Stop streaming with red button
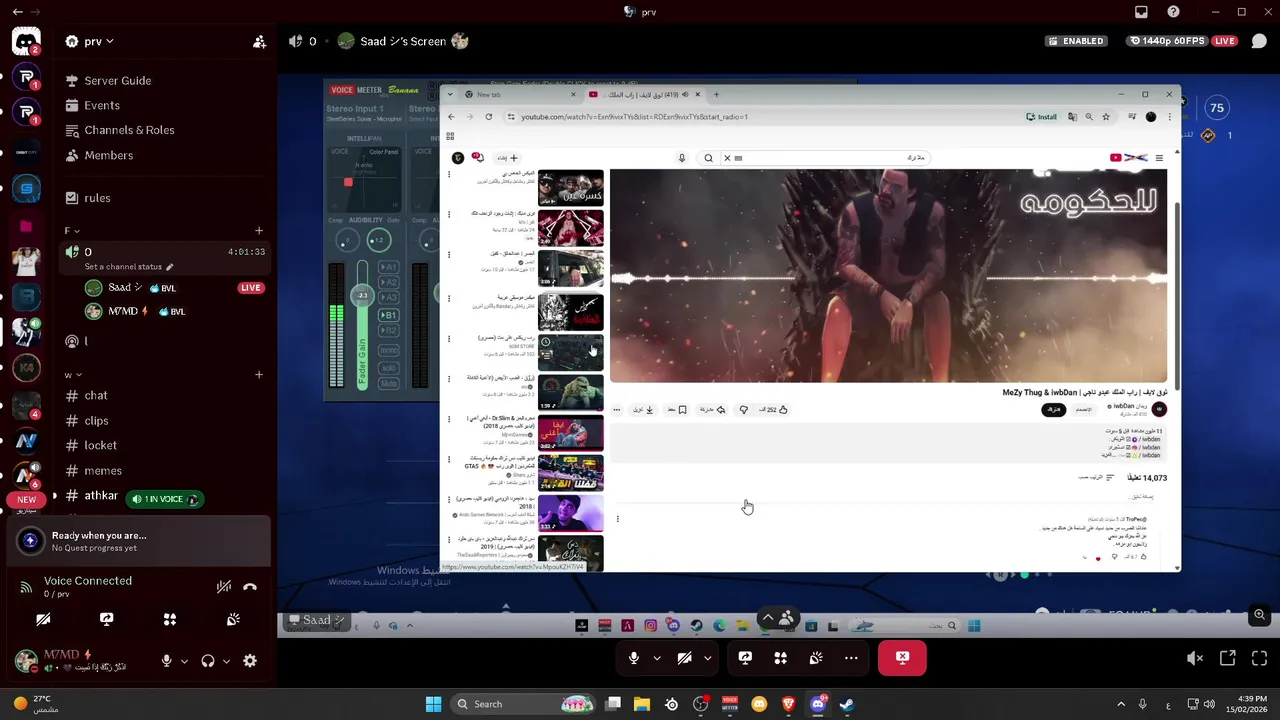The height and width of the screenshot is (720, 1280). click(902, 658)
